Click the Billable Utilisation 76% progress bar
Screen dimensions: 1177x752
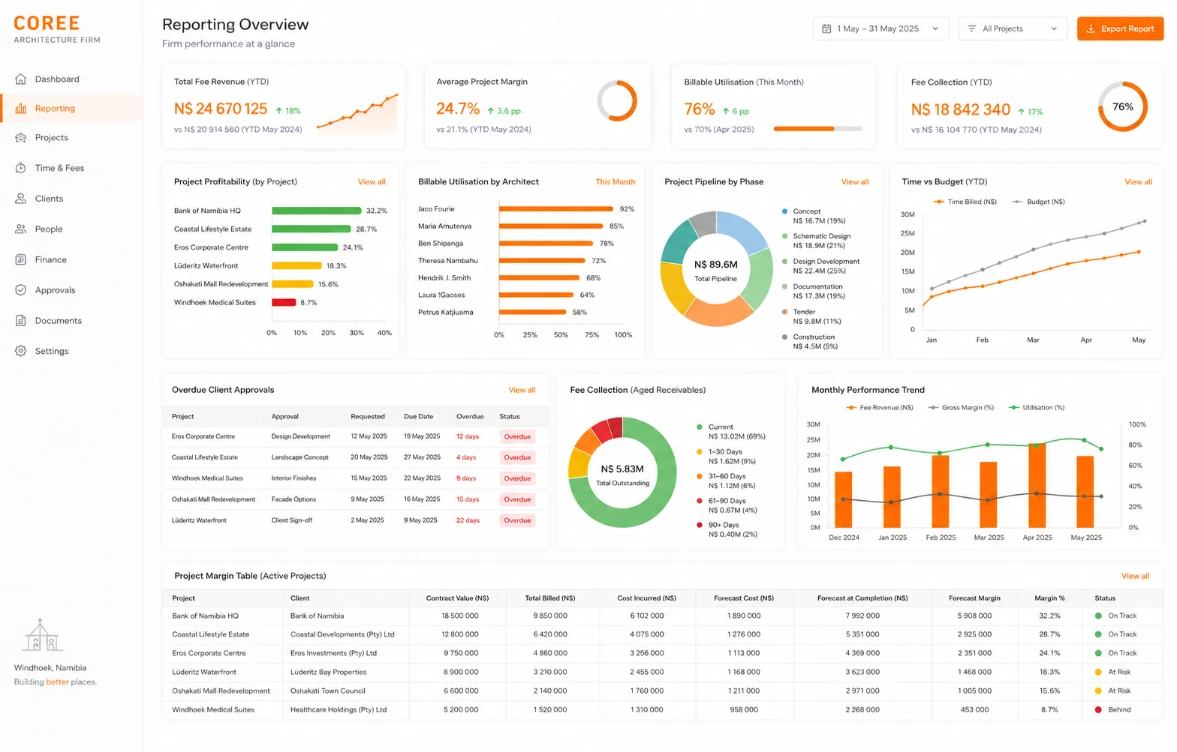(x=817, y=129)
